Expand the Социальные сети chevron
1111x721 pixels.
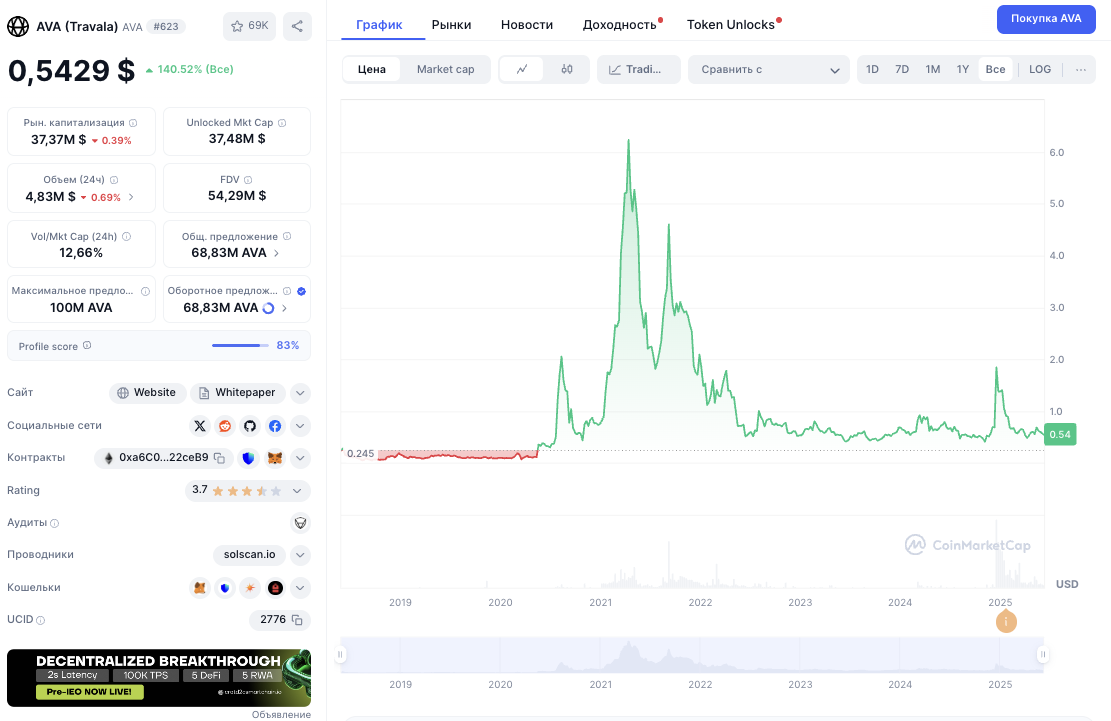click(x=300, y=426)
